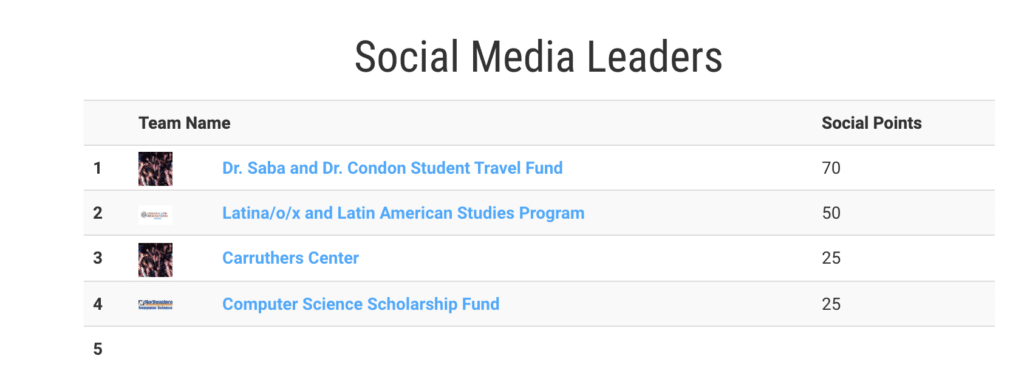Select Computer Science Scholarship Fund's 25 points
The height and width of the screenshot is (373, 1024).
point(831,304)
